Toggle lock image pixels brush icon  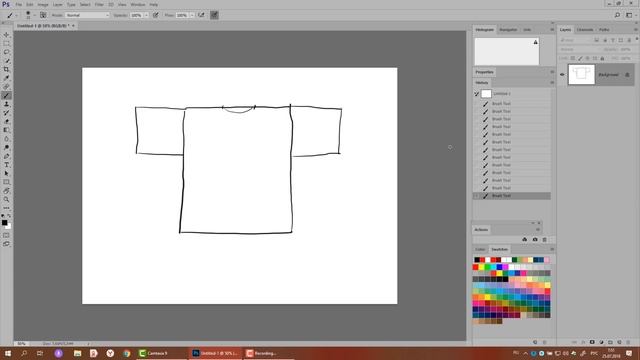point(580,58)
